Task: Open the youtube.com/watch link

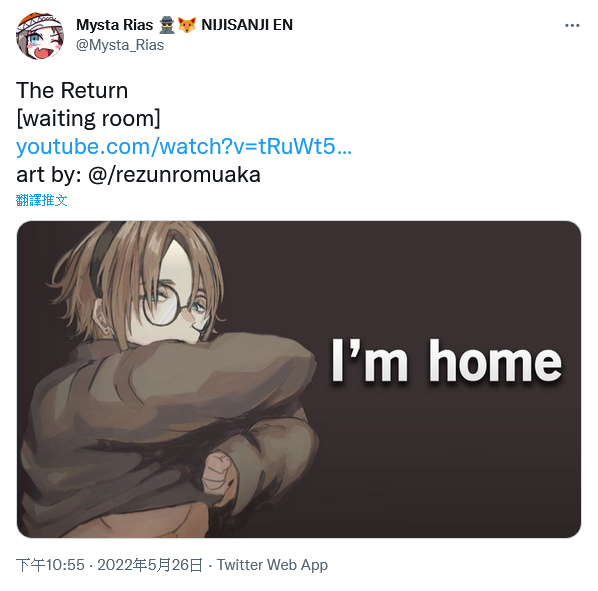Action: click(184, 146)
